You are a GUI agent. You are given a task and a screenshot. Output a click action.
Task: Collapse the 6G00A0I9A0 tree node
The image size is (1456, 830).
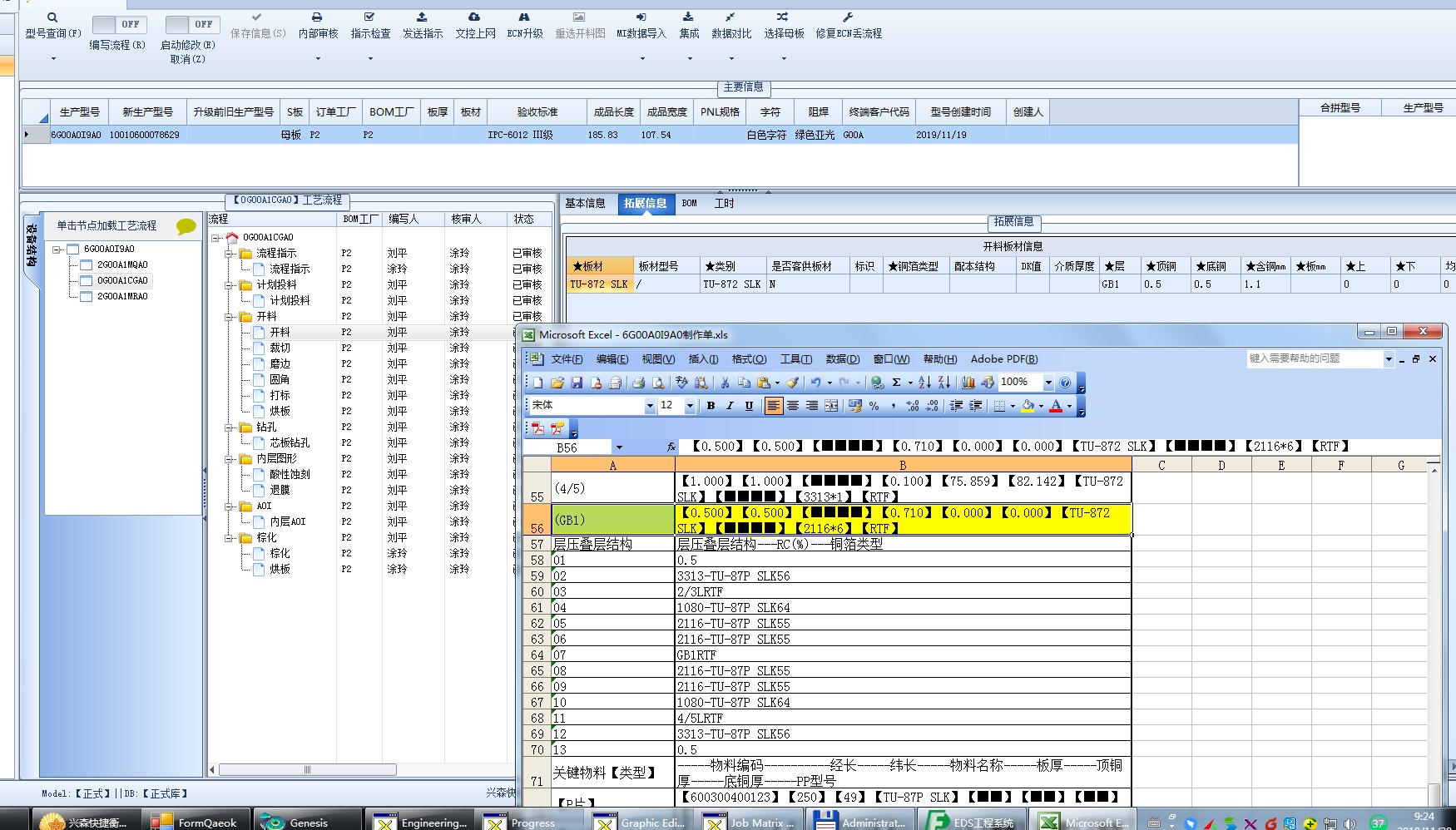[x=57, y=249]
